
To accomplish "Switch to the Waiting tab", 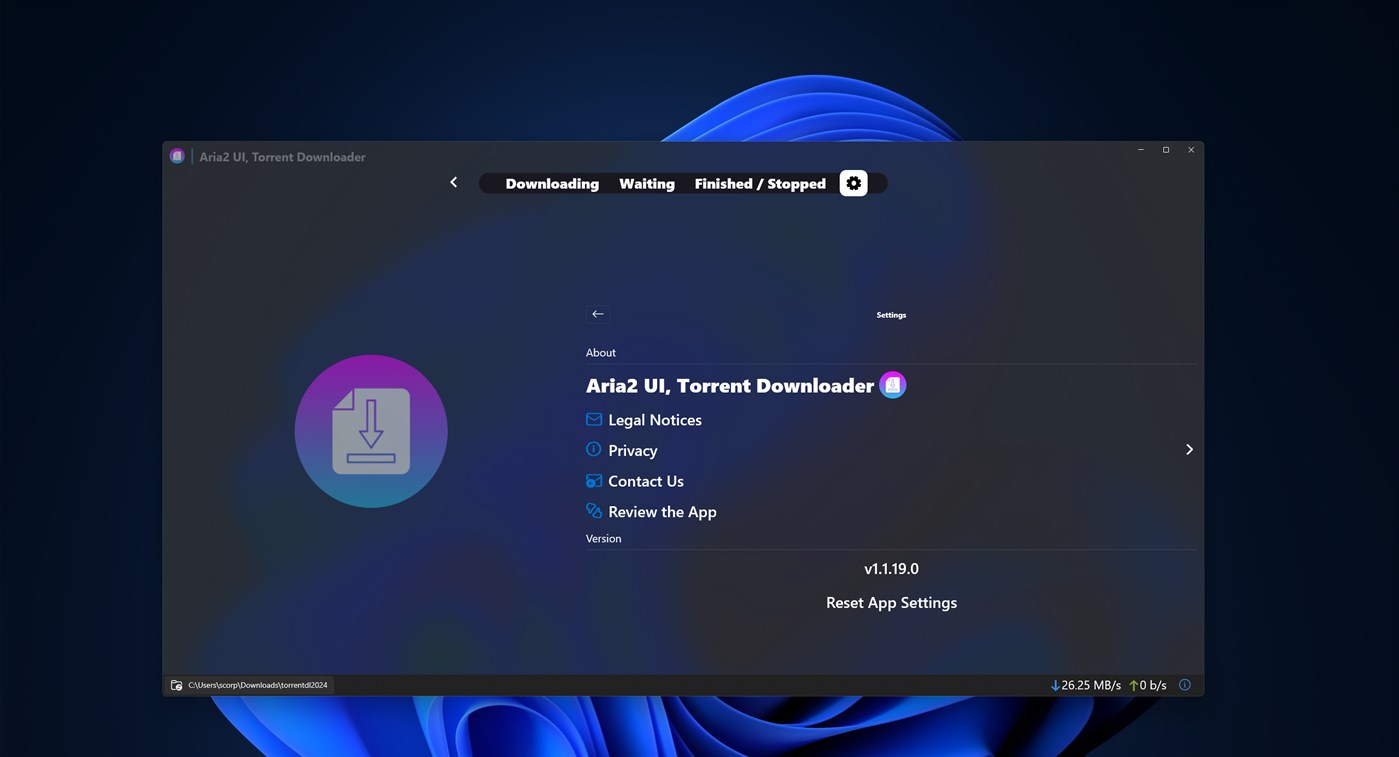I will (646, 183).
